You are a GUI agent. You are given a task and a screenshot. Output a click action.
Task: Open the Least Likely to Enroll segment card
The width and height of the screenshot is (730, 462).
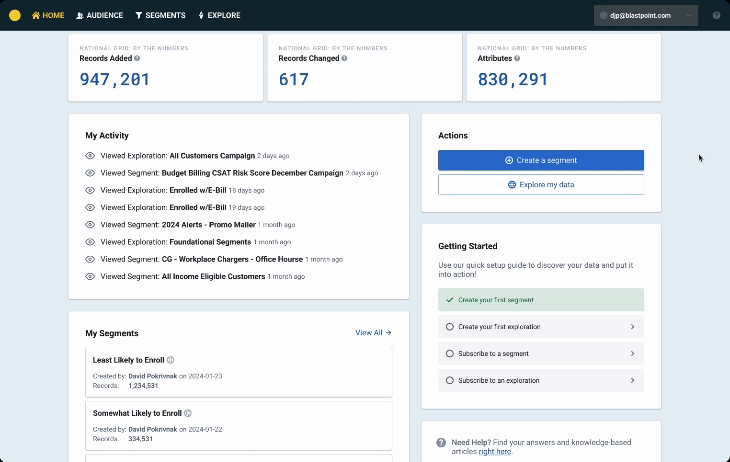click(239, 373)
